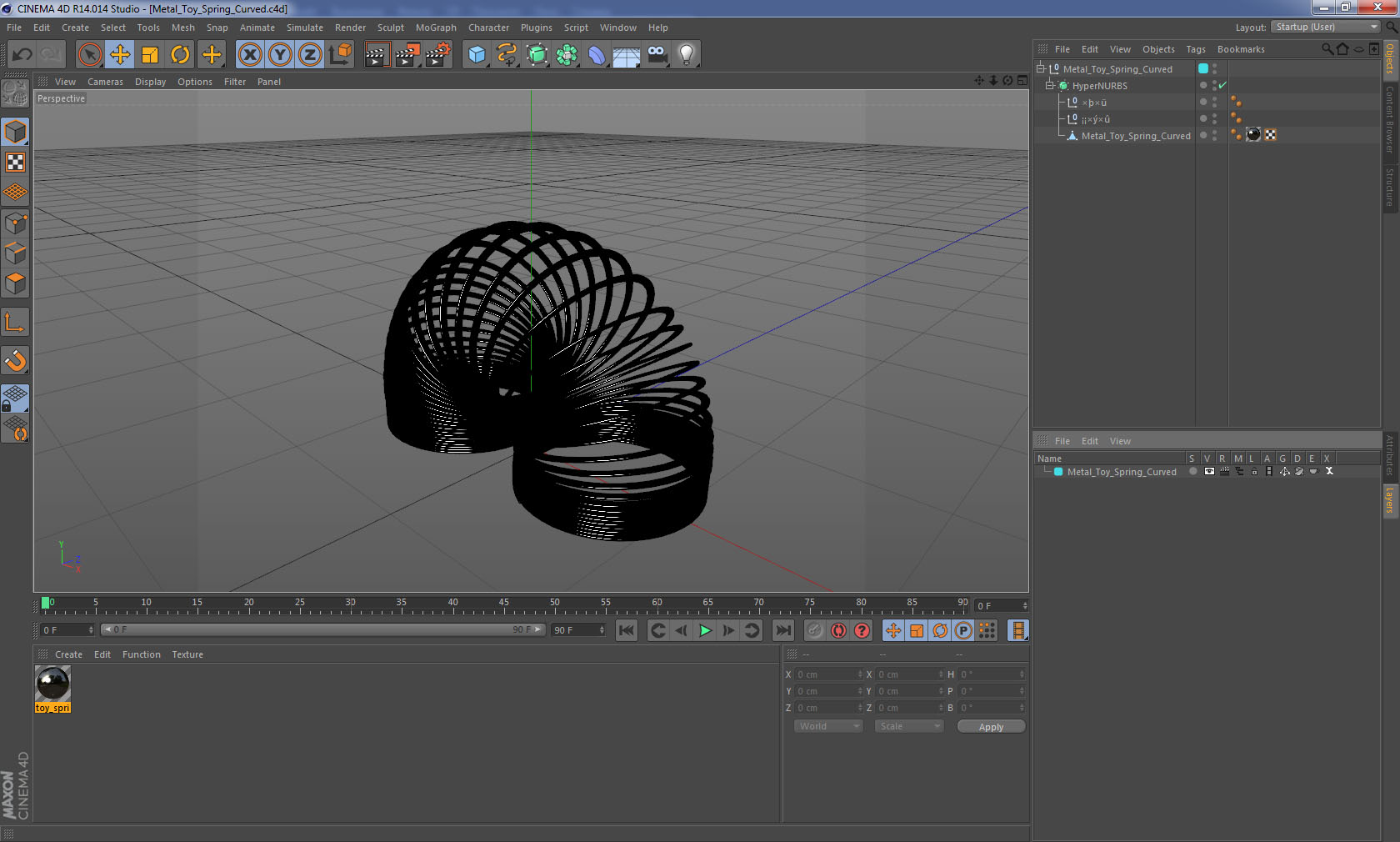This screenshot has width=1400, height=842.
Task: Render the active view
Action: [377, 55]
